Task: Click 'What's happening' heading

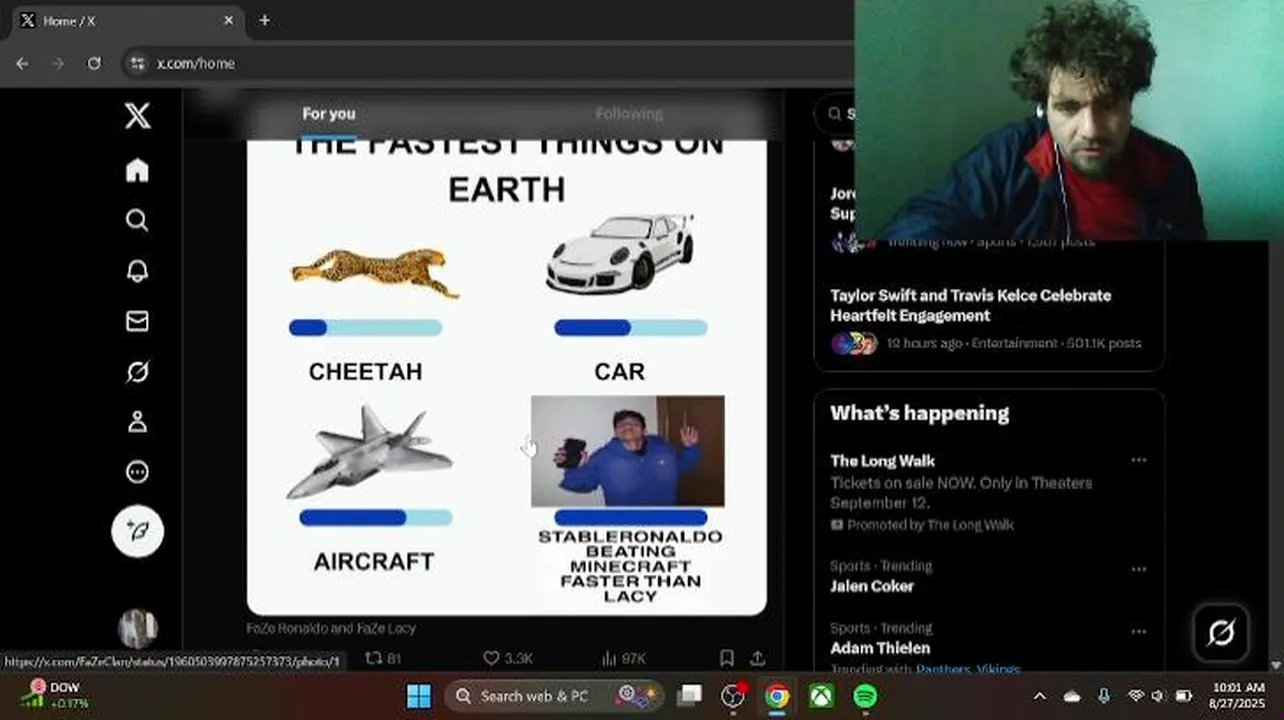Action: 919,413
